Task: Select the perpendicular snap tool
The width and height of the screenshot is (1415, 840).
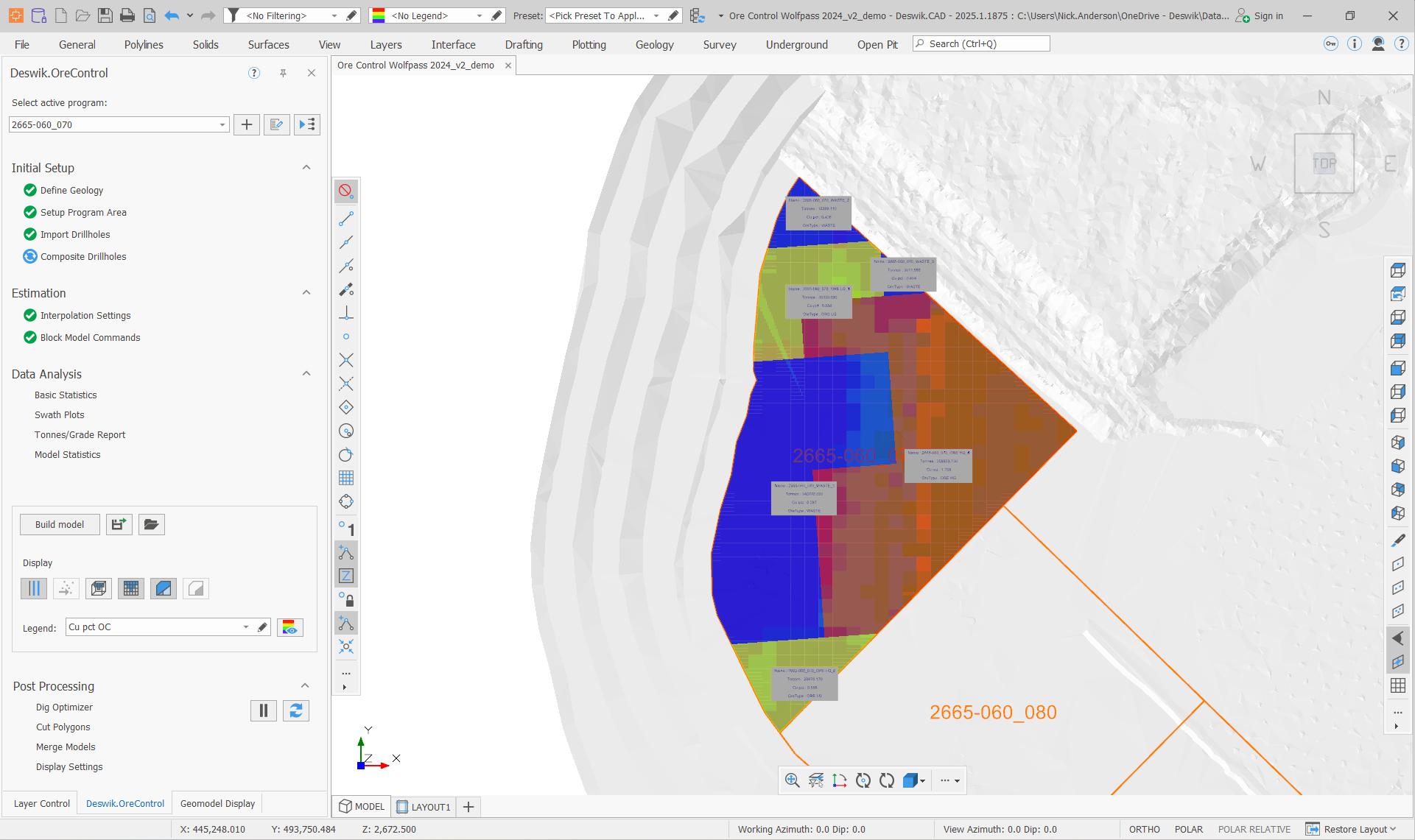Action: [345, 313]
